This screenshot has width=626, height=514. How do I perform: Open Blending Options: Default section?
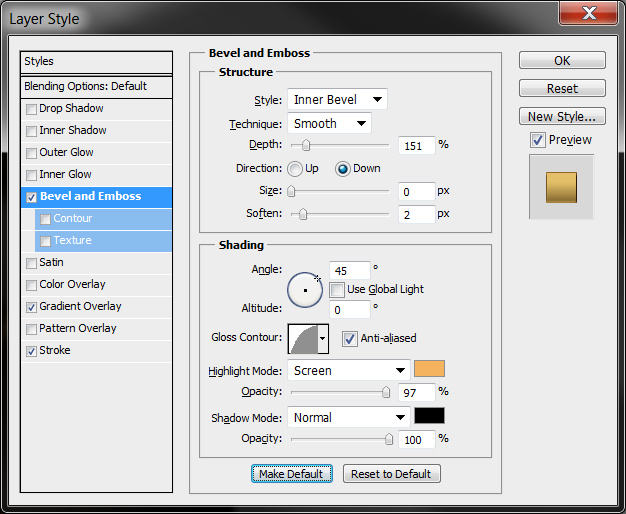click(86, 87)
